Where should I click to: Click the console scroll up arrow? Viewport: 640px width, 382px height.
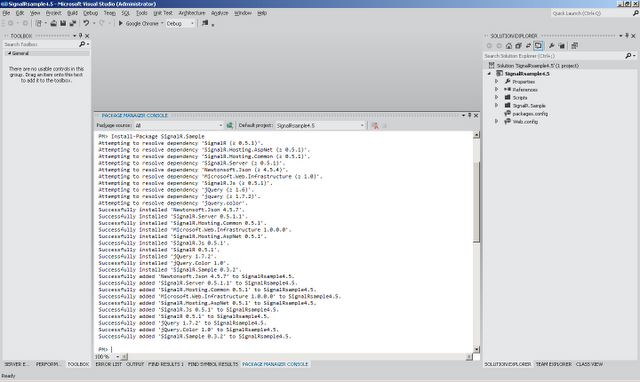coord(476,135)
